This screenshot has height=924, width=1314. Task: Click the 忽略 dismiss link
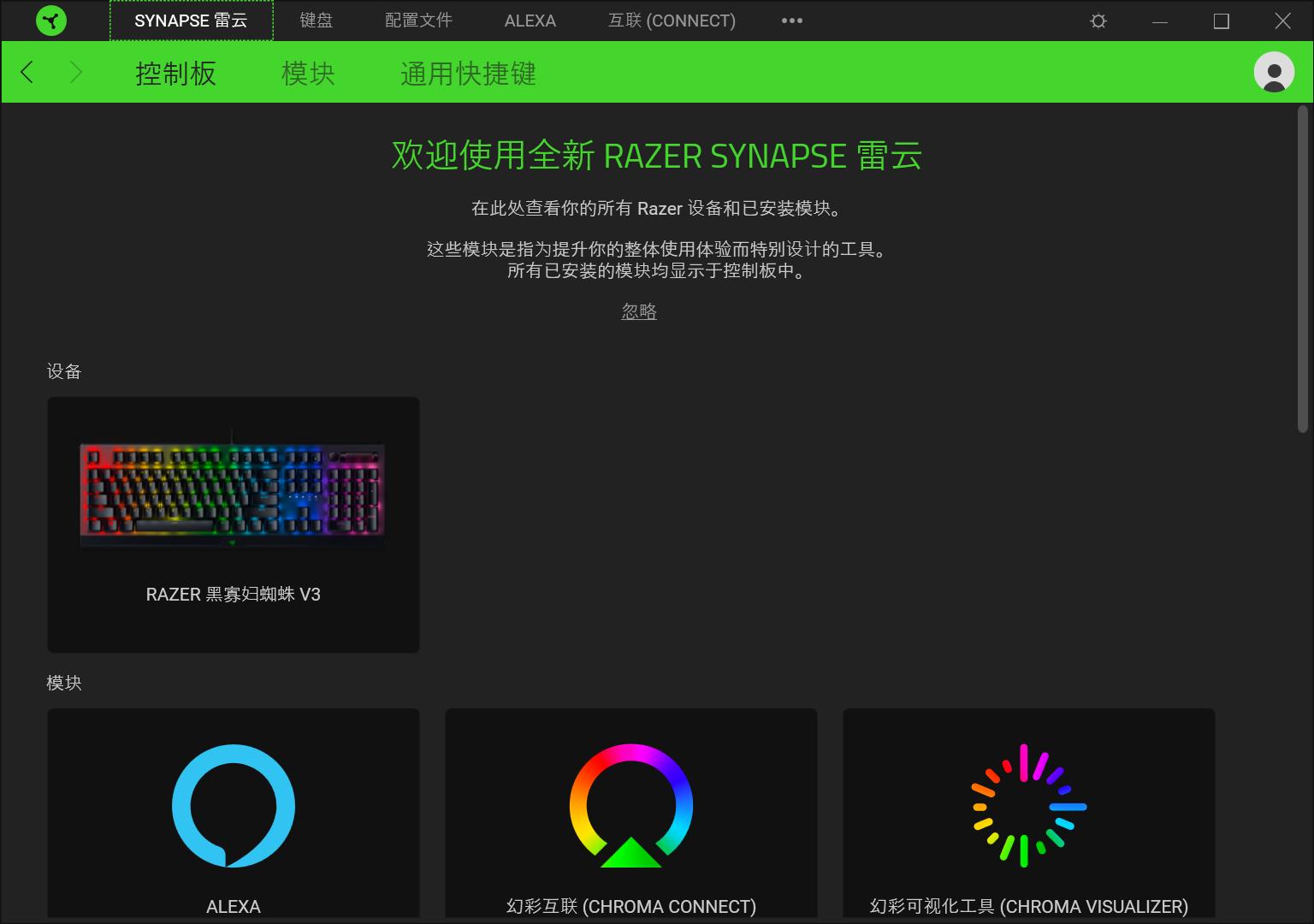[639, 311]
